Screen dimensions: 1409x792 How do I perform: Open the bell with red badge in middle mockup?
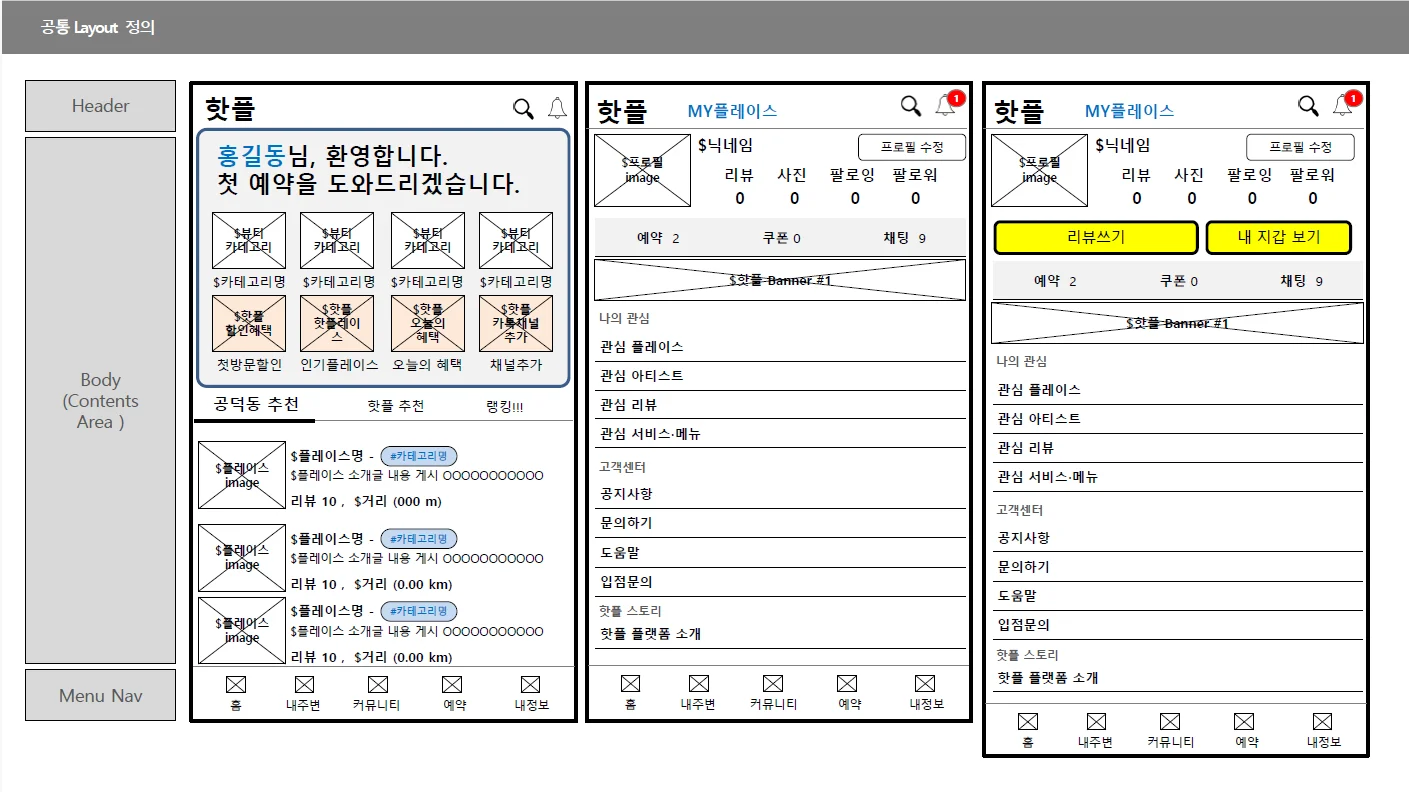tap(947, 104)
